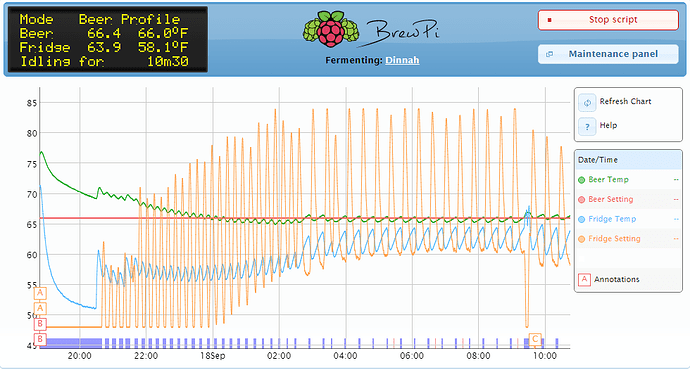Click the topmost orange A annotation marker
Screen dimensions: 690x370
coord(40,293)
